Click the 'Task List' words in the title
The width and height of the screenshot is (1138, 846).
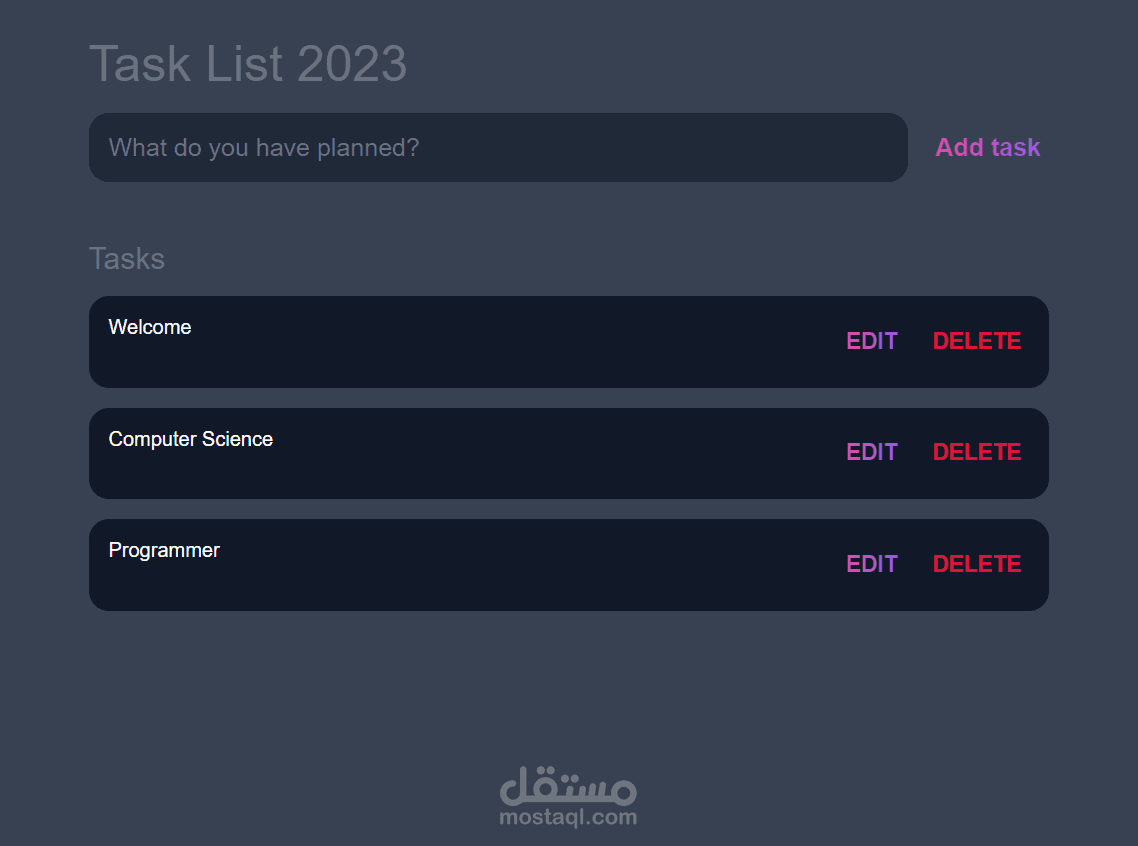pos(189,64)
